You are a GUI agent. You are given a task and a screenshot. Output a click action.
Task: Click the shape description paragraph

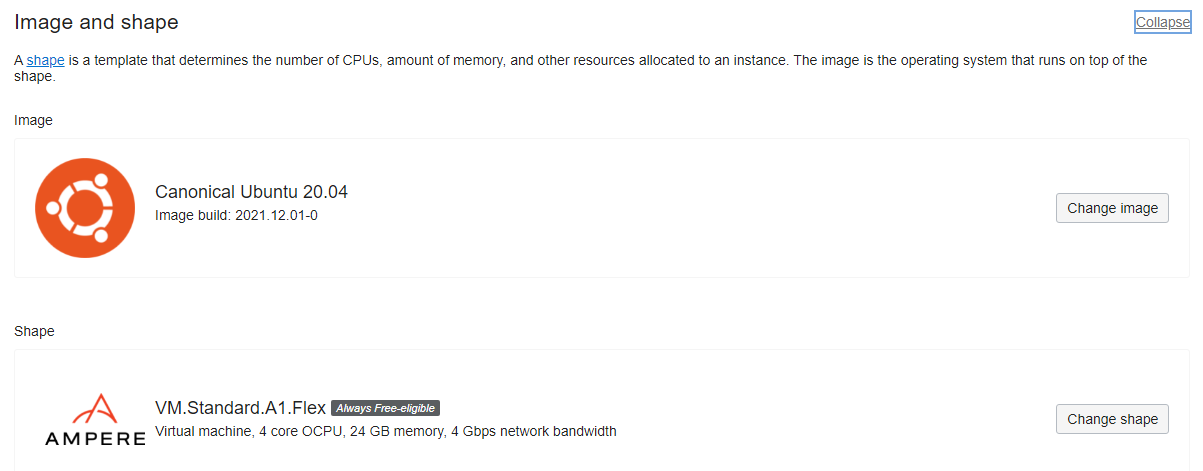point(580,68)
